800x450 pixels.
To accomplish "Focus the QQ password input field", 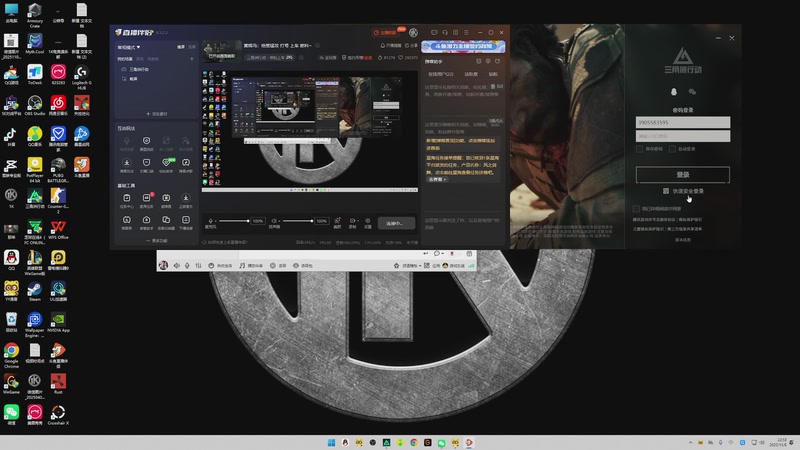I will point(683,136).
